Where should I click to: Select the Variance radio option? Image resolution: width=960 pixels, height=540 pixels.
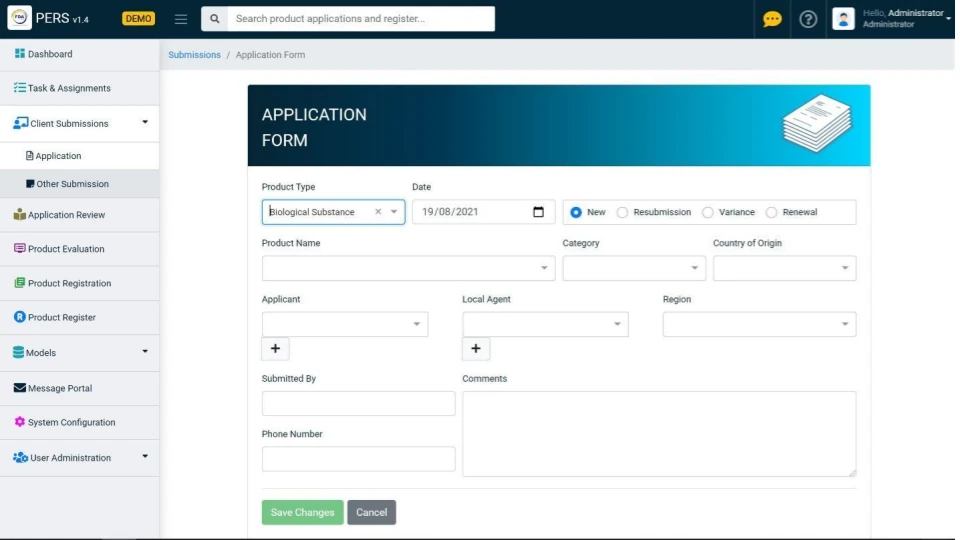point(708,212)
